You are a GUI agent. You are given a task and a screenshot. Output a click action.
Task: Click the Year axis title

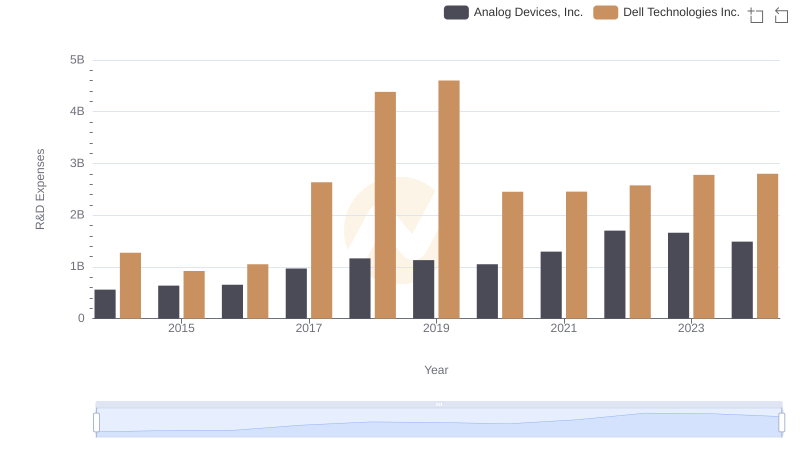pos(436,370)
